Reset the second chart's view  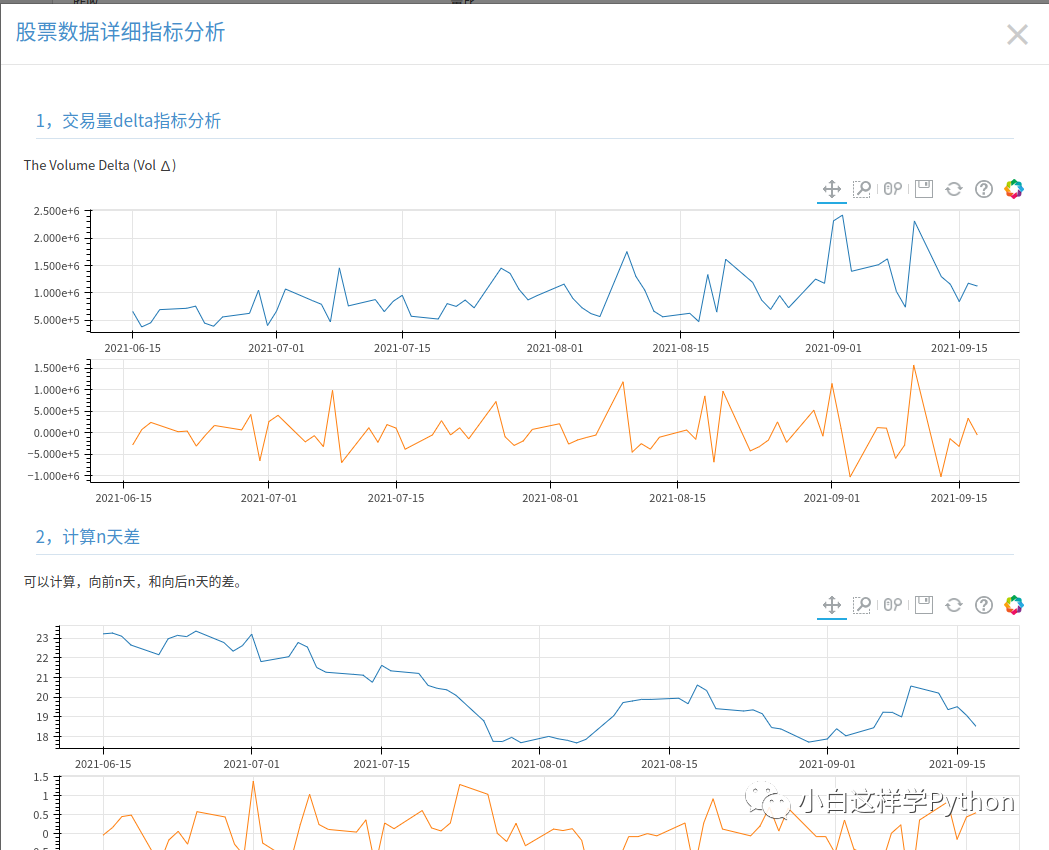(x=953, y=604)
